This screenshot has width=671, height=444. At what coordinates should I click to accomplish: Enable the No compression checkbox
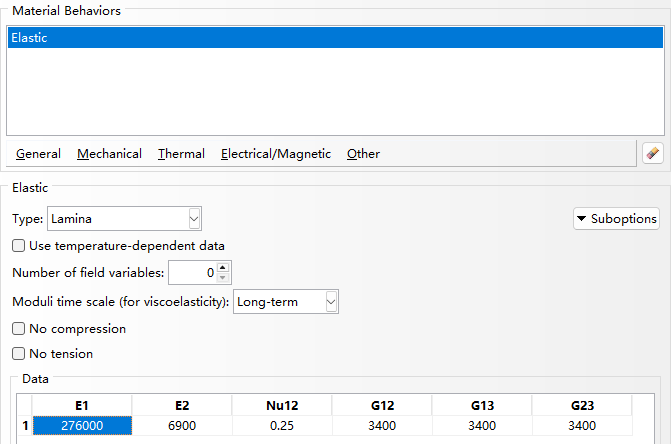18,329
